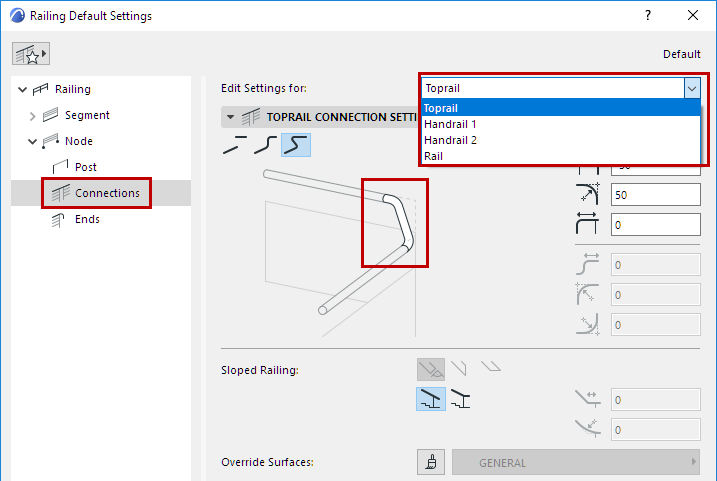
Task: Open the railing favorites picker button
Action: tap(31, 53)
